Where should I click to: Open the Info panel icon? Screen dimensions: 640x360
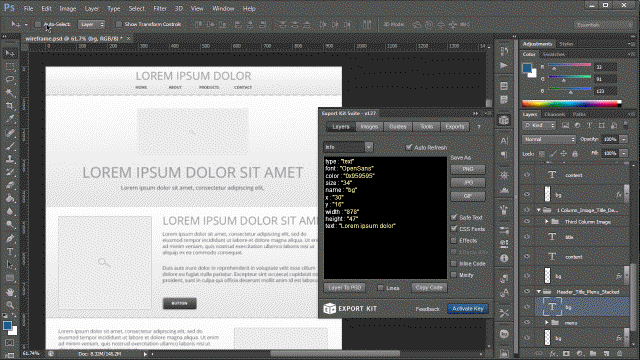tap(504, 258)
